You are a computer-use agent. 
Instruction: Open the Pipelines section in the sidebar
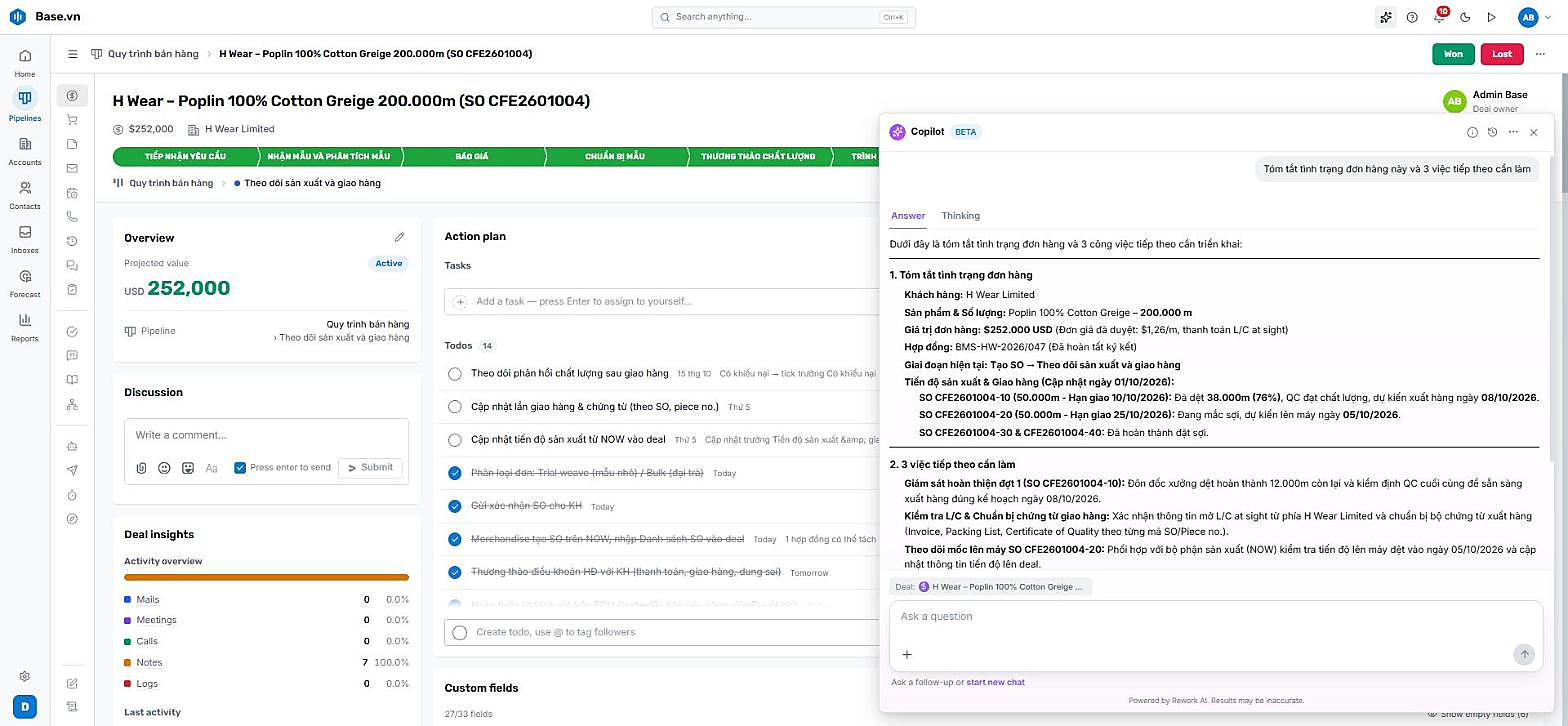click(25, 105)
